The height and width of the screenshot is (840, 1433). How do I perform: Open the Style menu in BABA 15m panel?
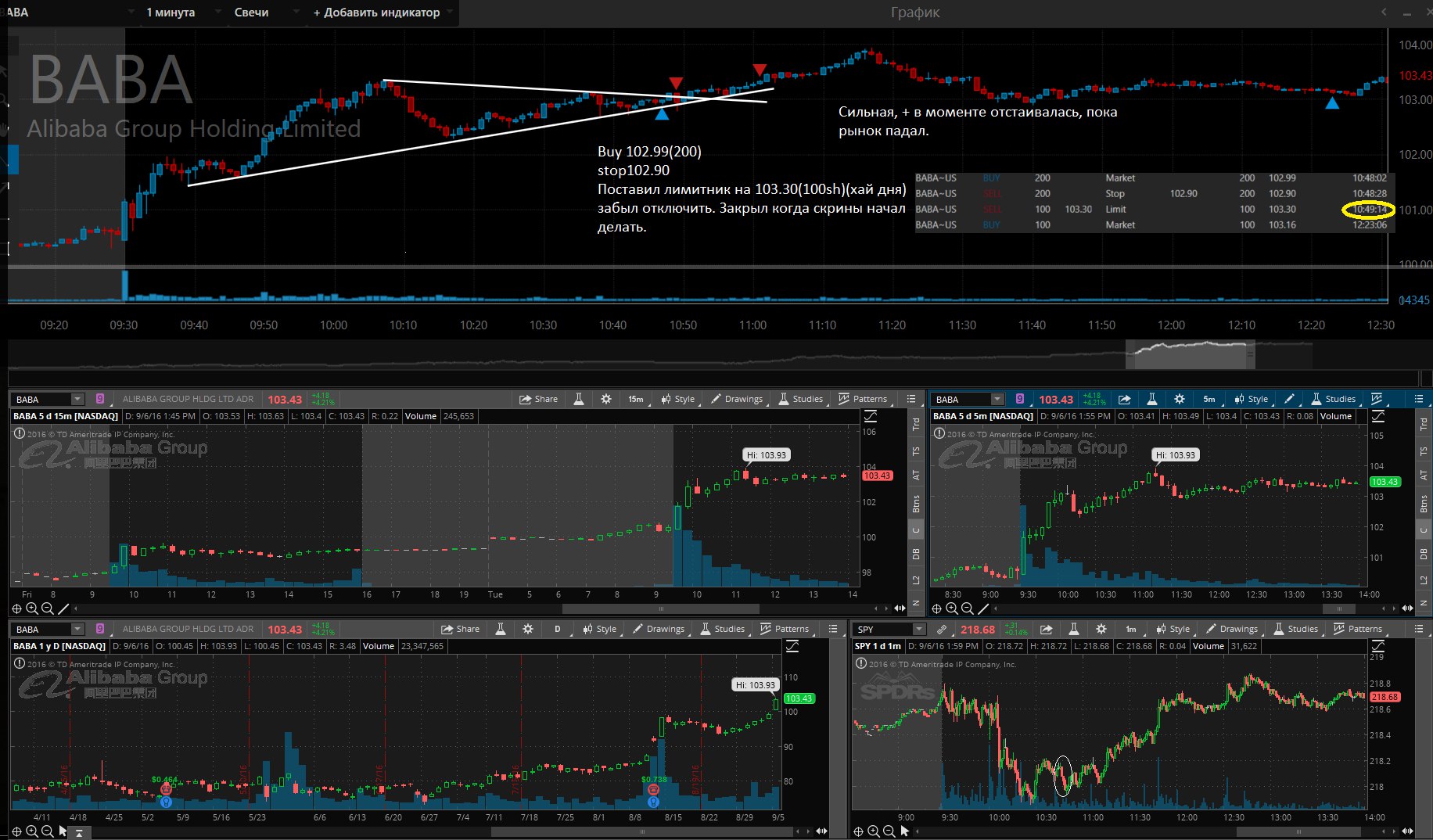coord(678,399)
